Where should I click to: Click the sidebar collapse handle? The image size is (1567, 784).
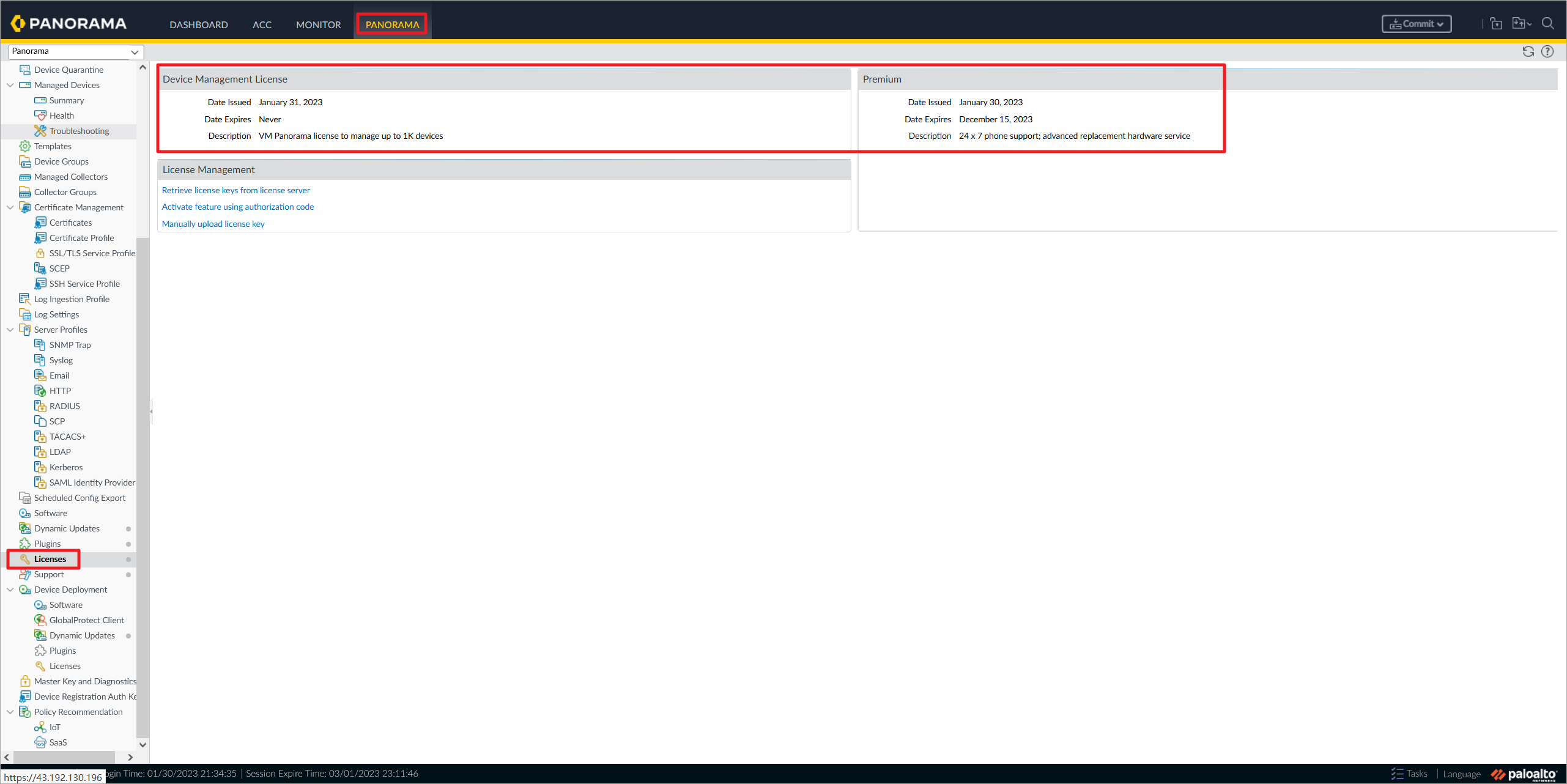(x=151, y=412)
